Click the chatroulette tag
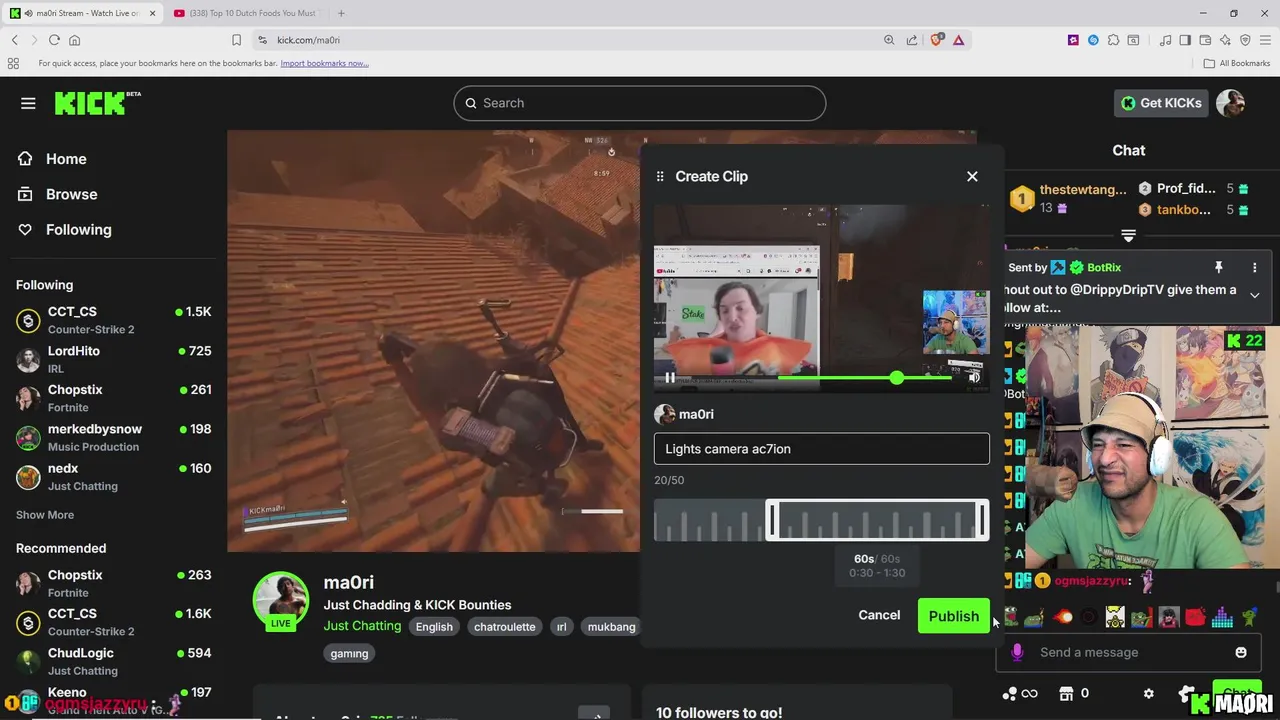Screen dimensions: 1280x720 504,627
